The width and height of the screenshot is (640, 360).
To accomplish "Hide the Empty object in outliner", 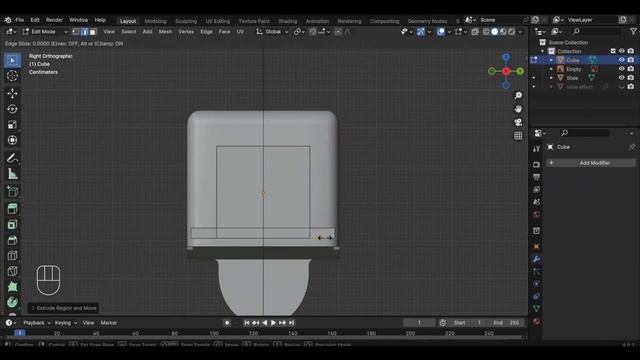I will click(621, 69).
